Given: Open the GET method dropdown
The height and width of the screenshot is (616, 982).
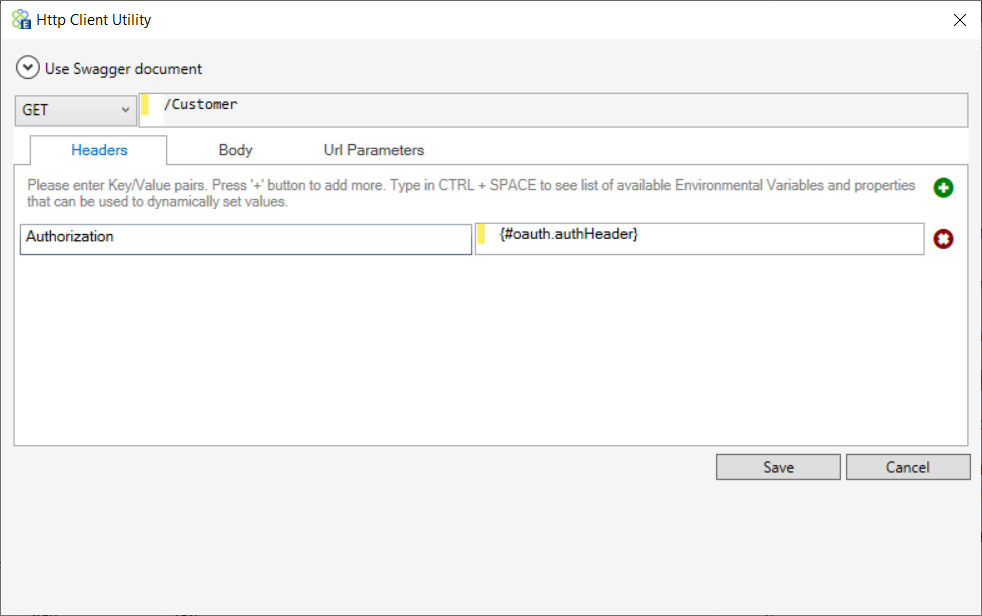Looking at the screenshot, I should point(75,110).
